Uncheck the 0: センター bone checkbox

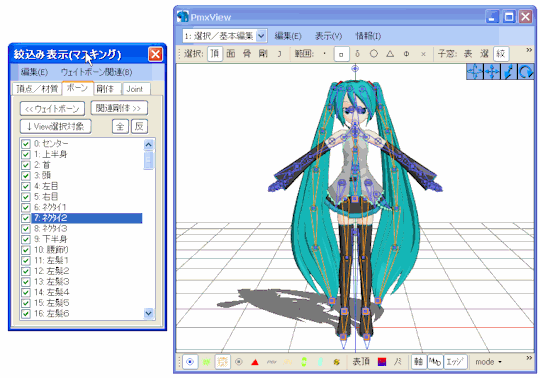pyautogui.click(x=26, y=144)
